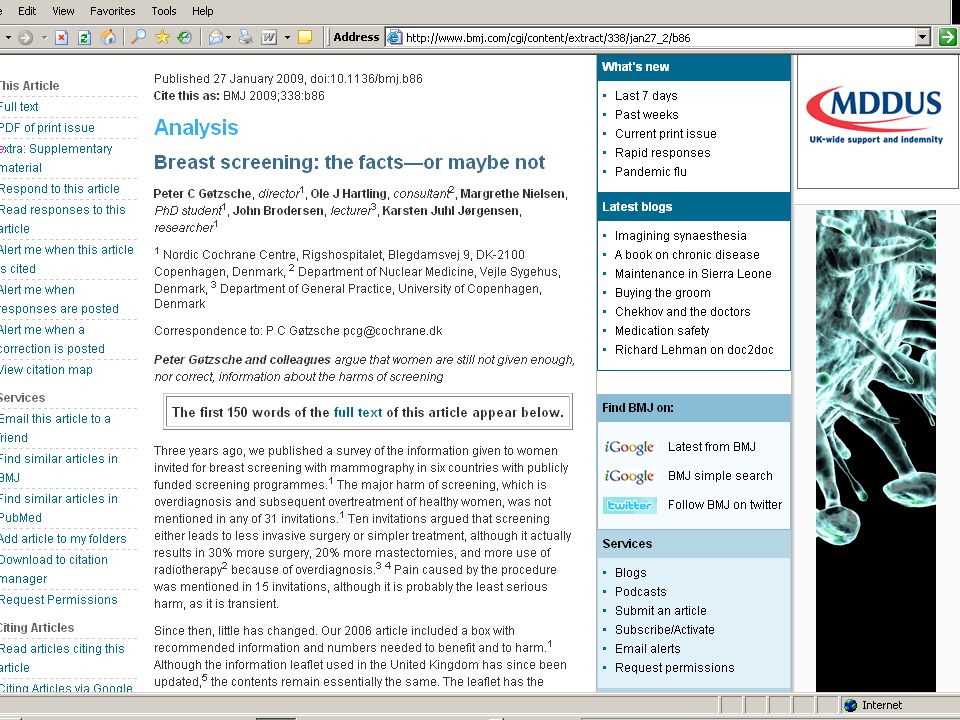The width and height of the screenshot is (960, 720).
Task: Click the Forward navigation arrow
Action: pyautogui.click(x=26, y=38)
